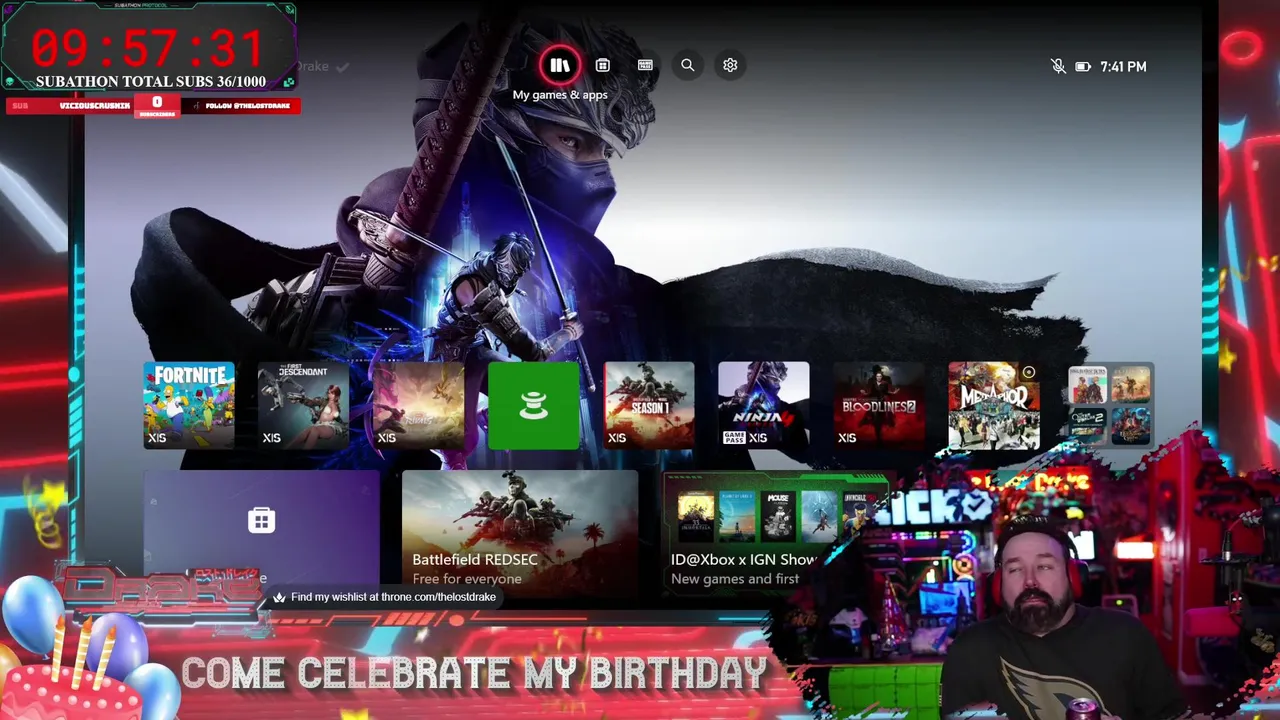Click the 7:41 PM clock
Screen dimensions: 1280x720
1123,67
